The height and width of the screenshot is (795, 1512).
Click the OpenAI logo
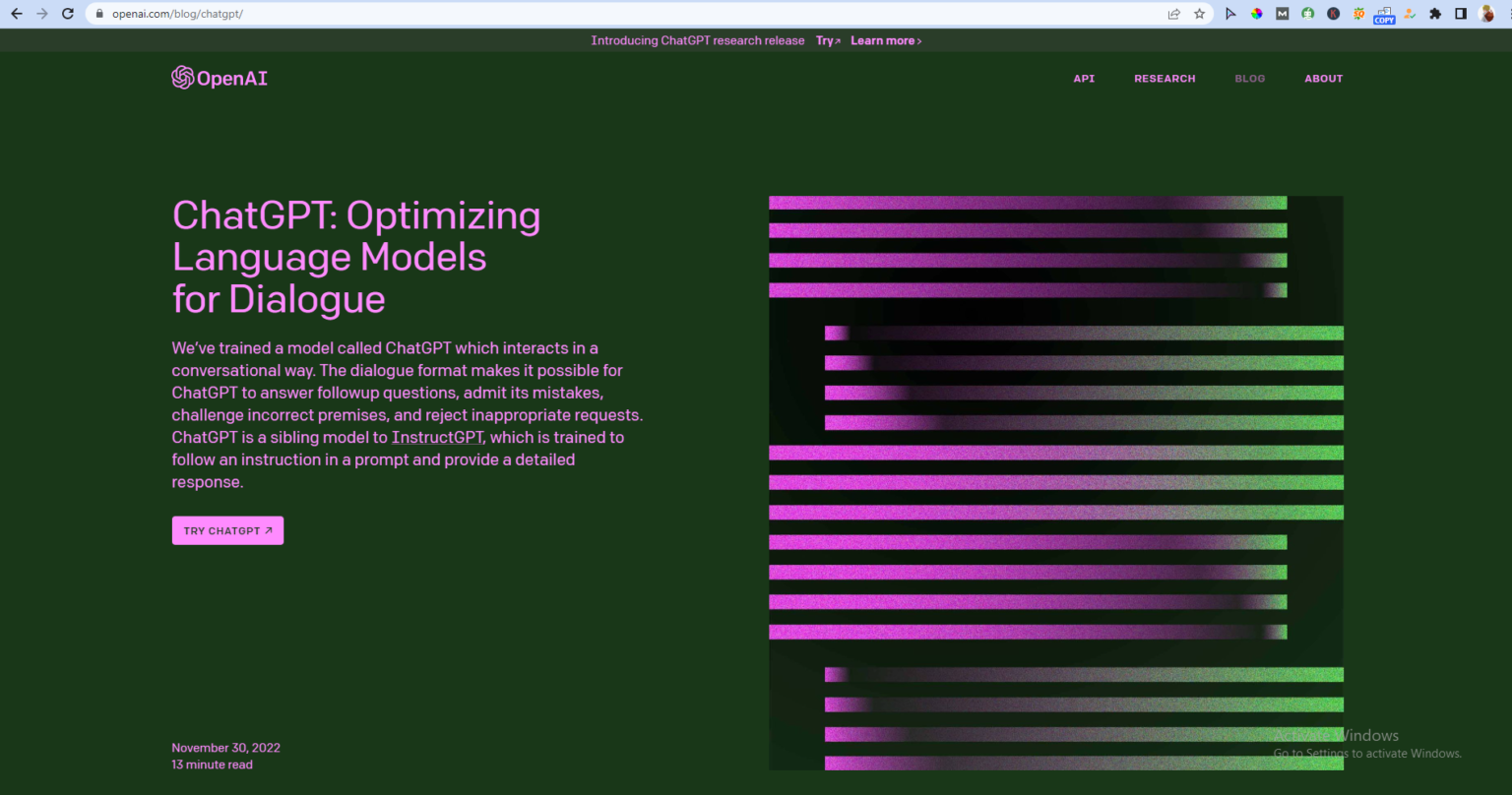220,79
